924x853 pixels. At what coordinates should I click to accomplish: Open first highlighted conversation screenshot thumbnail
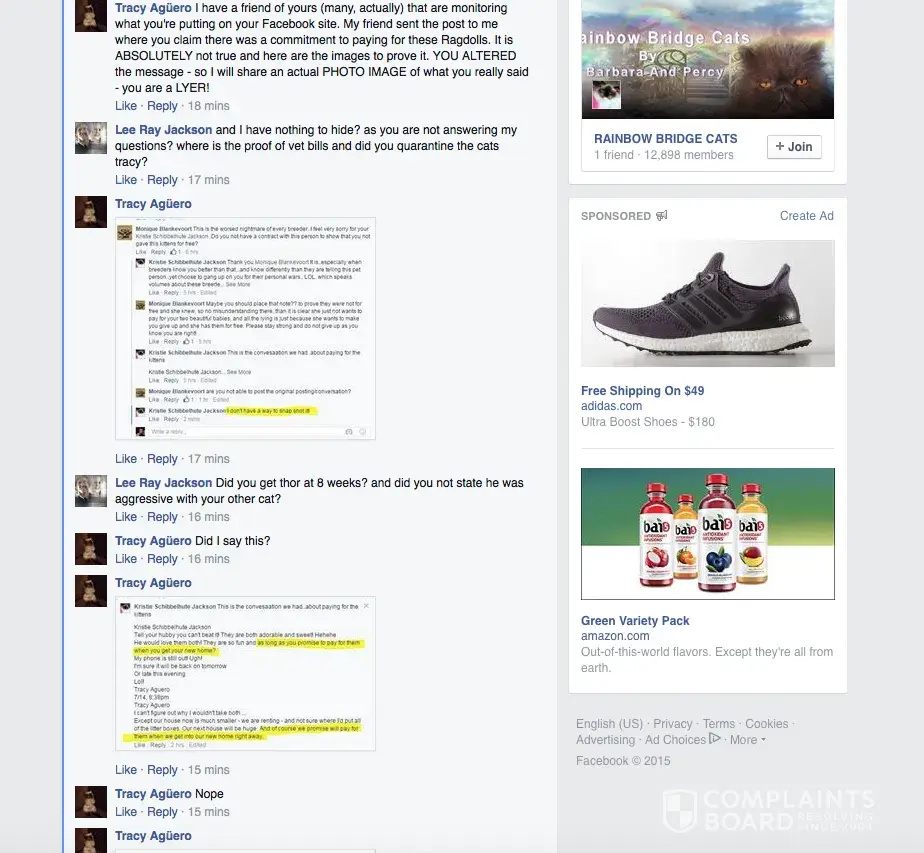(245, 329)
